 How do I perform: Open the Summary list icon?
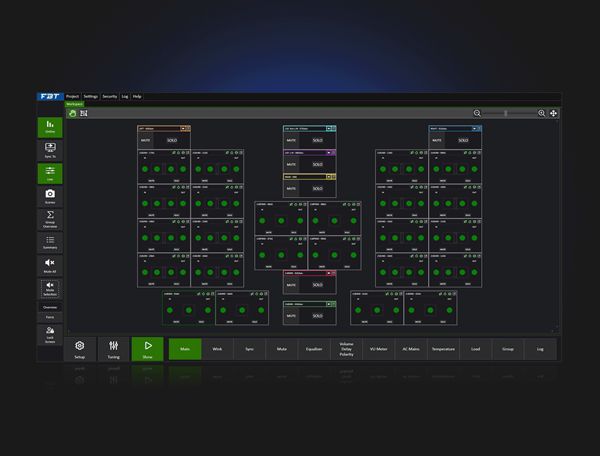(50, 242)
